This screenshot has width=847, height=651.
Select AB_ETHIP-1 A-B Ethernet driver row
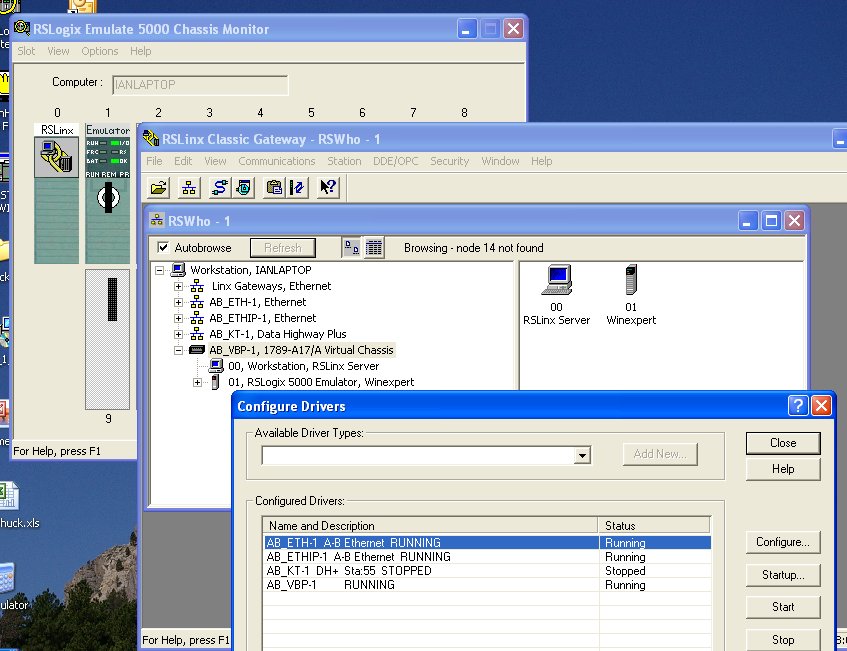click(487, 556)
